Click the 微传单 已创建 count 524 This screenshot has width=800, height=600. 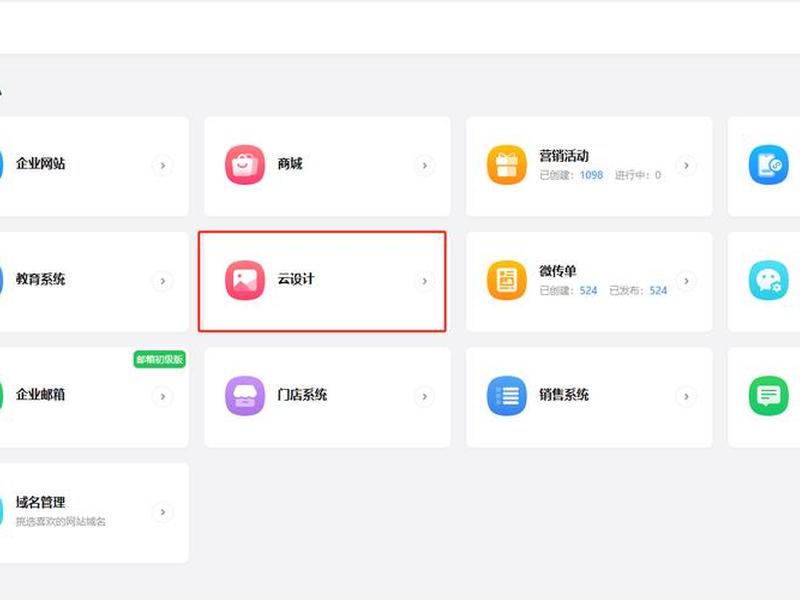(x=588, y=290)
